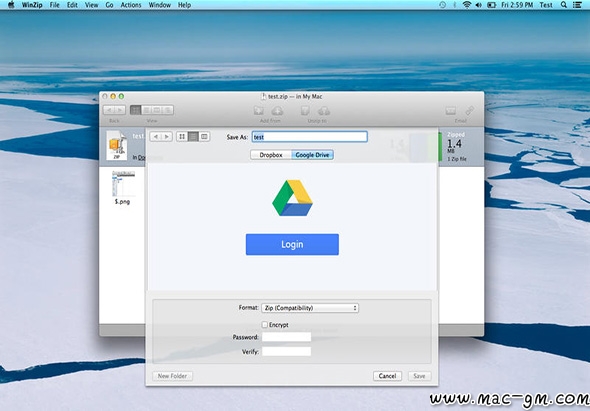Select cover flow view in WinZip toolbar
The width and height of the screenshot is (590, 411).
pyautogui.click(x=168, y=110)
